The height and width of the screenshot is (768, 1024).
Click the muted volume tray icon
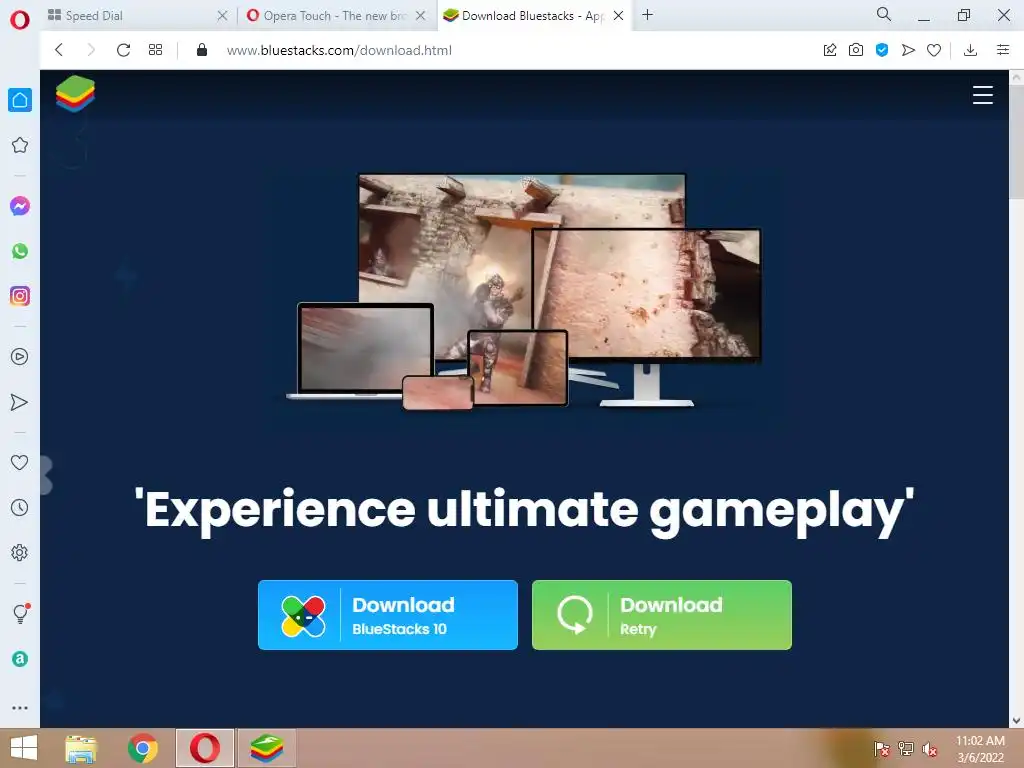coord(930,749)
